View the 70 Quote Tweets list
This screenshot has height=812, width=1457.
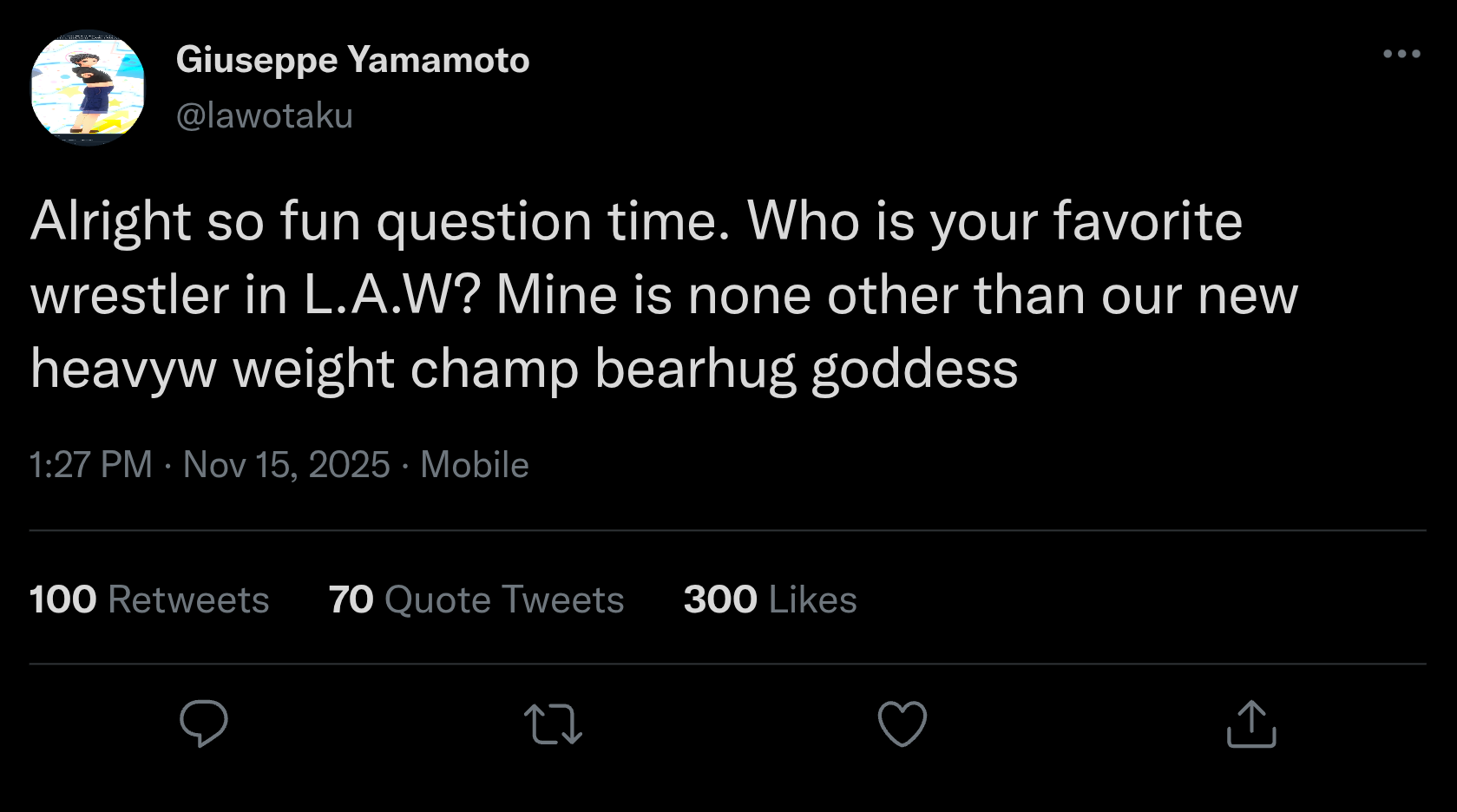click(x=476, y=599)
